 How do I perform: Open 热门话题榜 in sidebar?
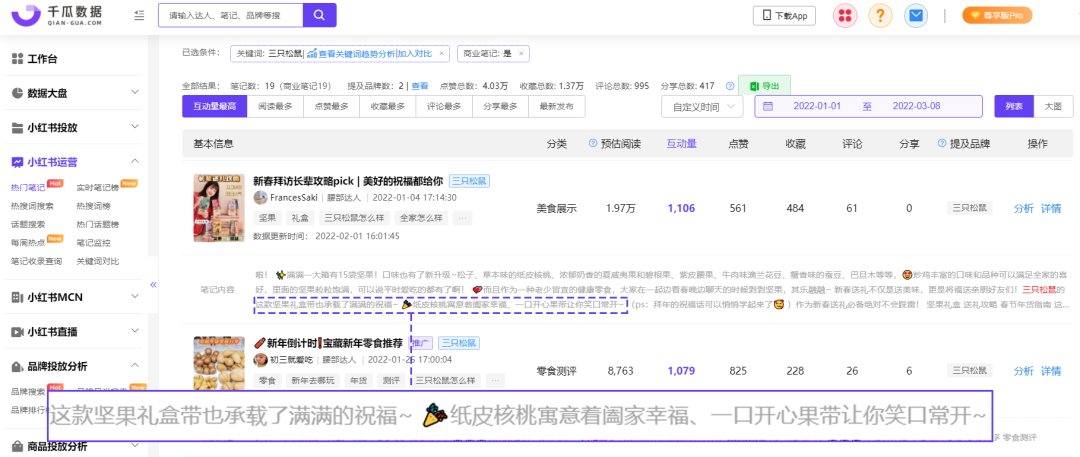pos(97,224)
